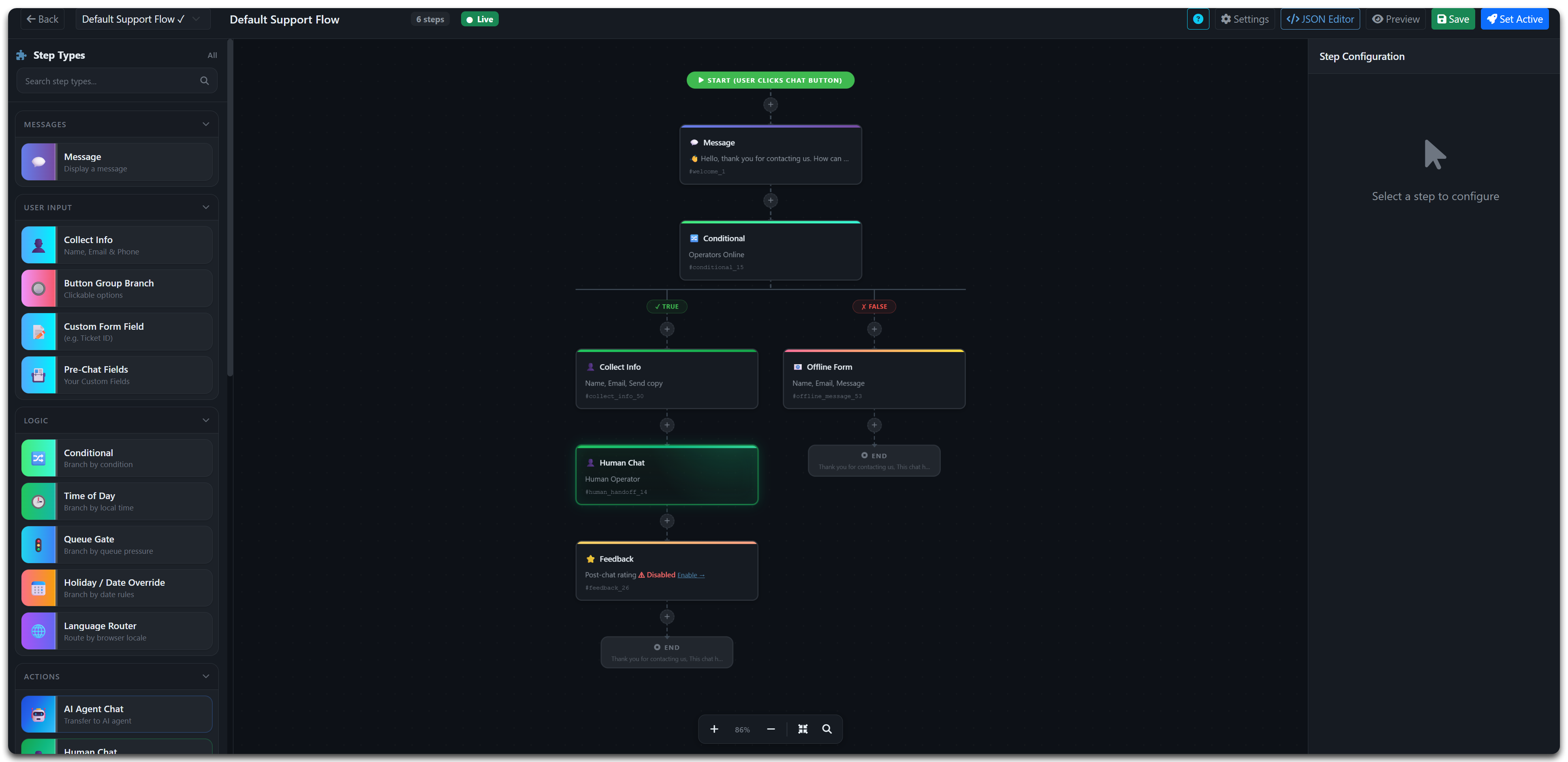Click the canvas search magnifier icon
This screenshot has height=762, width=1568.
point(827,729)
